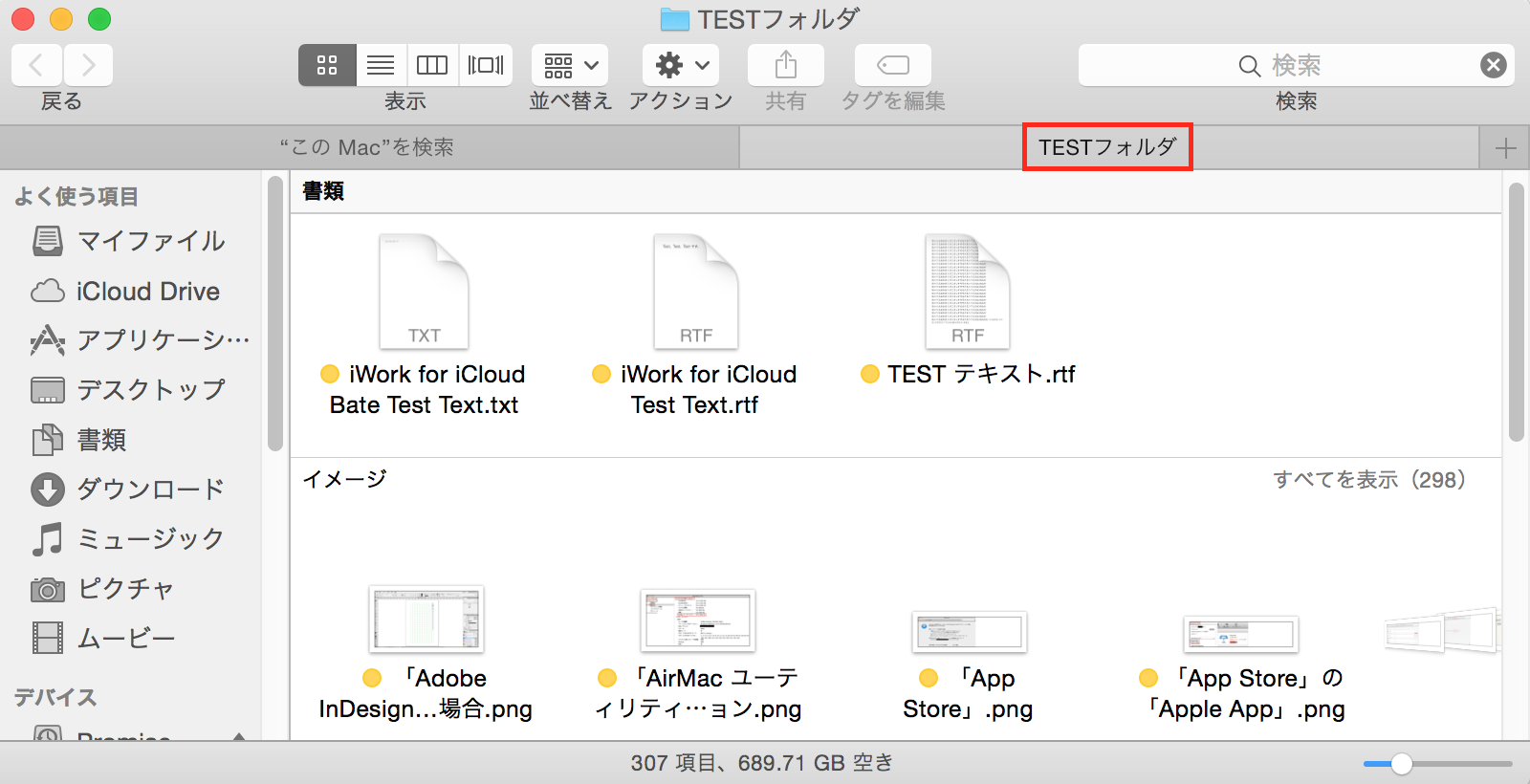This screenshot has width=1530, height=784.
Task: Switch to column view mode
Action: point(432,65)
